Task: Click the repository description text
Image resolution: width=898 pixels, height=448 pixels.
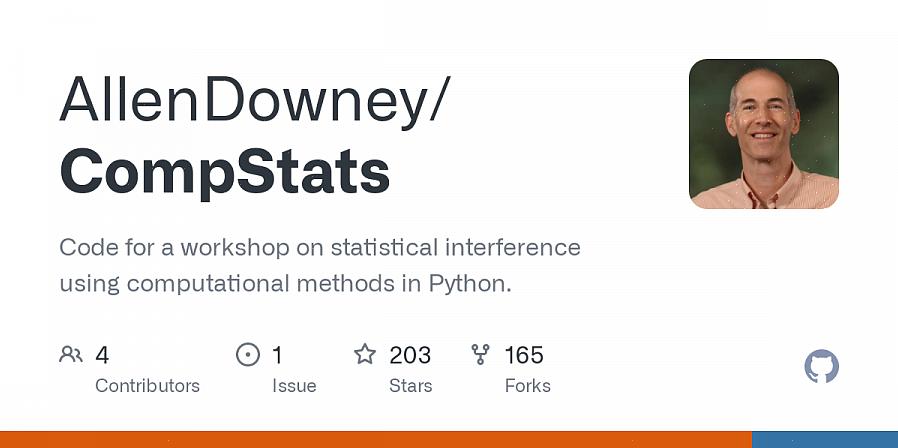Action: [320, 247]
